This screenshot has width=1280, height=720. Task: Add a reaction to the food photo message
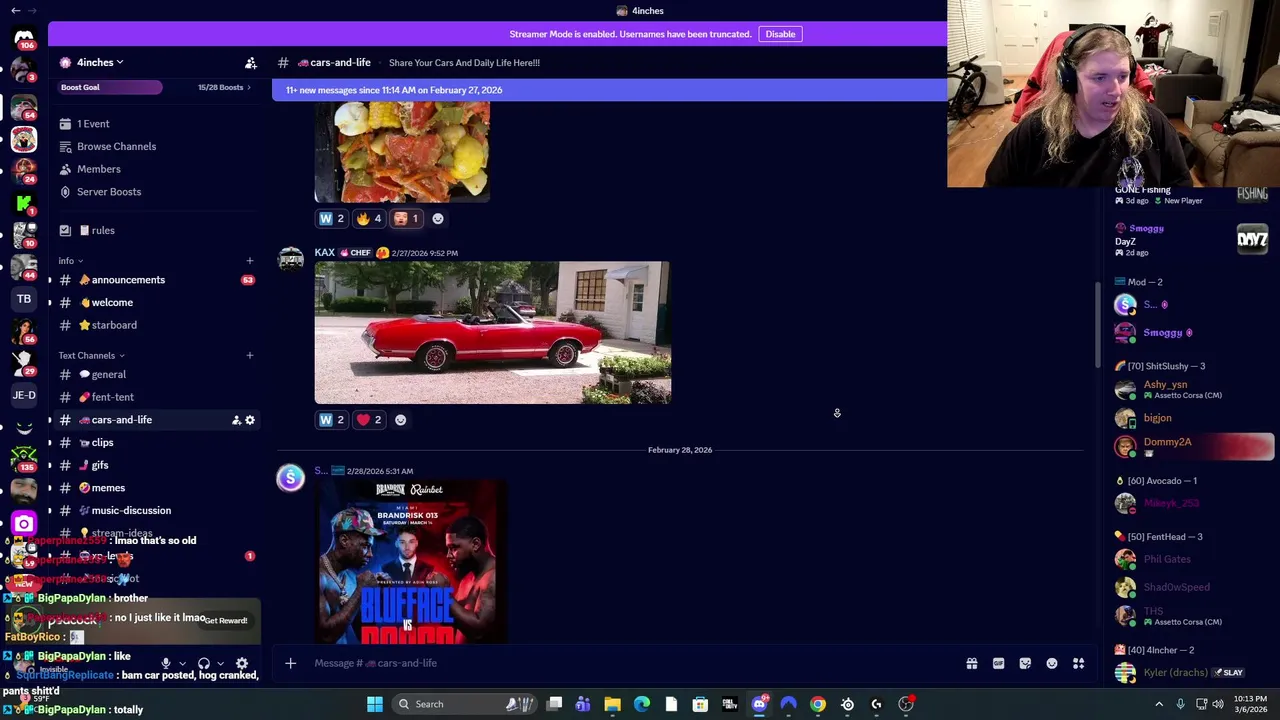click(x=438, y=219)
